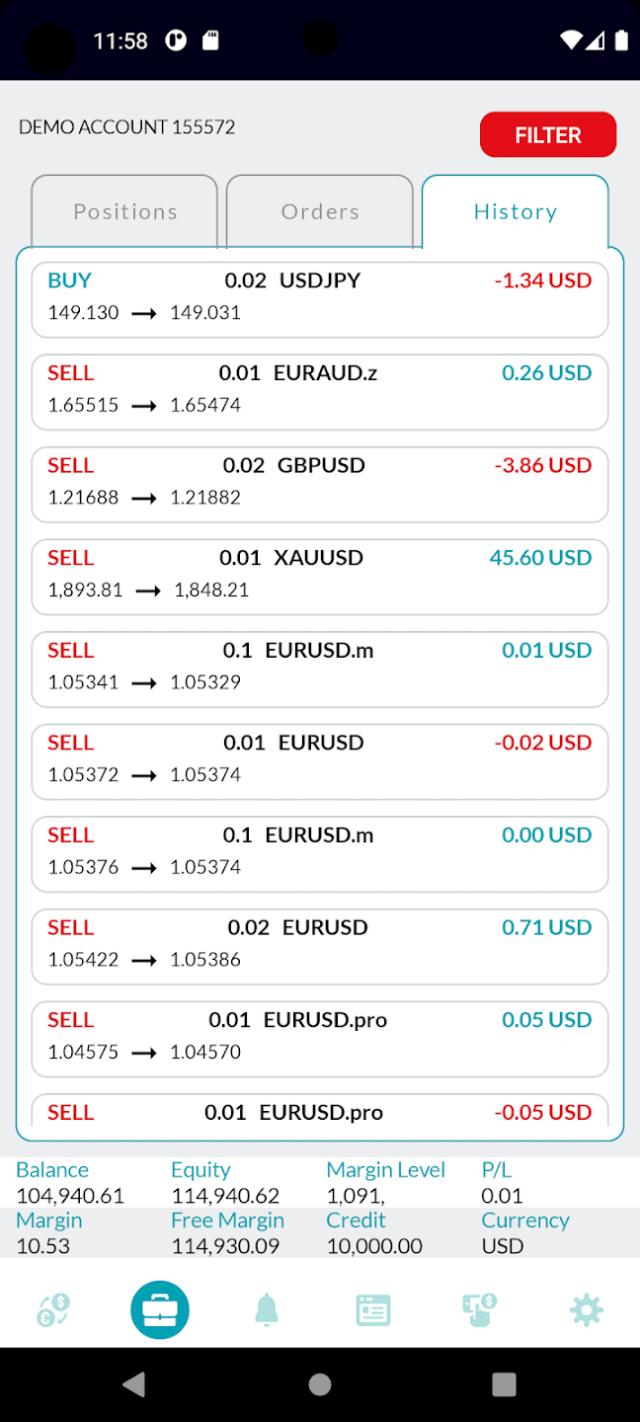The width and height of the screenshot is (640, 1422).
Task: Switch to the Orders tab
Action: (x=320, y=212)
